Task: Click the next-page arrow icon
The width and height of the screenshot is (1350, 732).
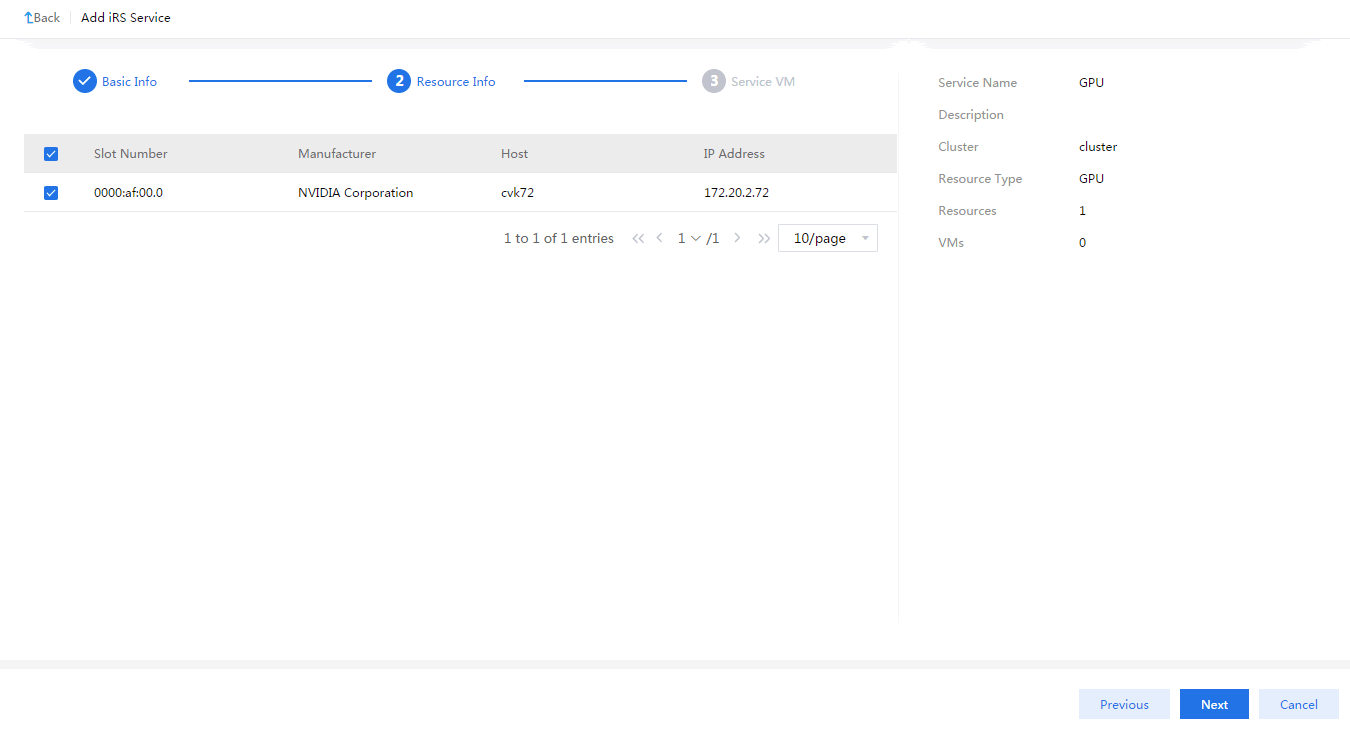Action: [x=737, y=238]
